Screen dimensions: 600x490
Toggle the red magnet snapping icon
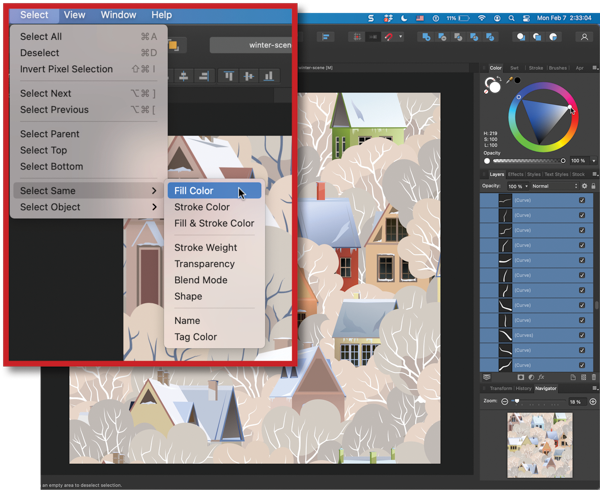pos(389,37)
